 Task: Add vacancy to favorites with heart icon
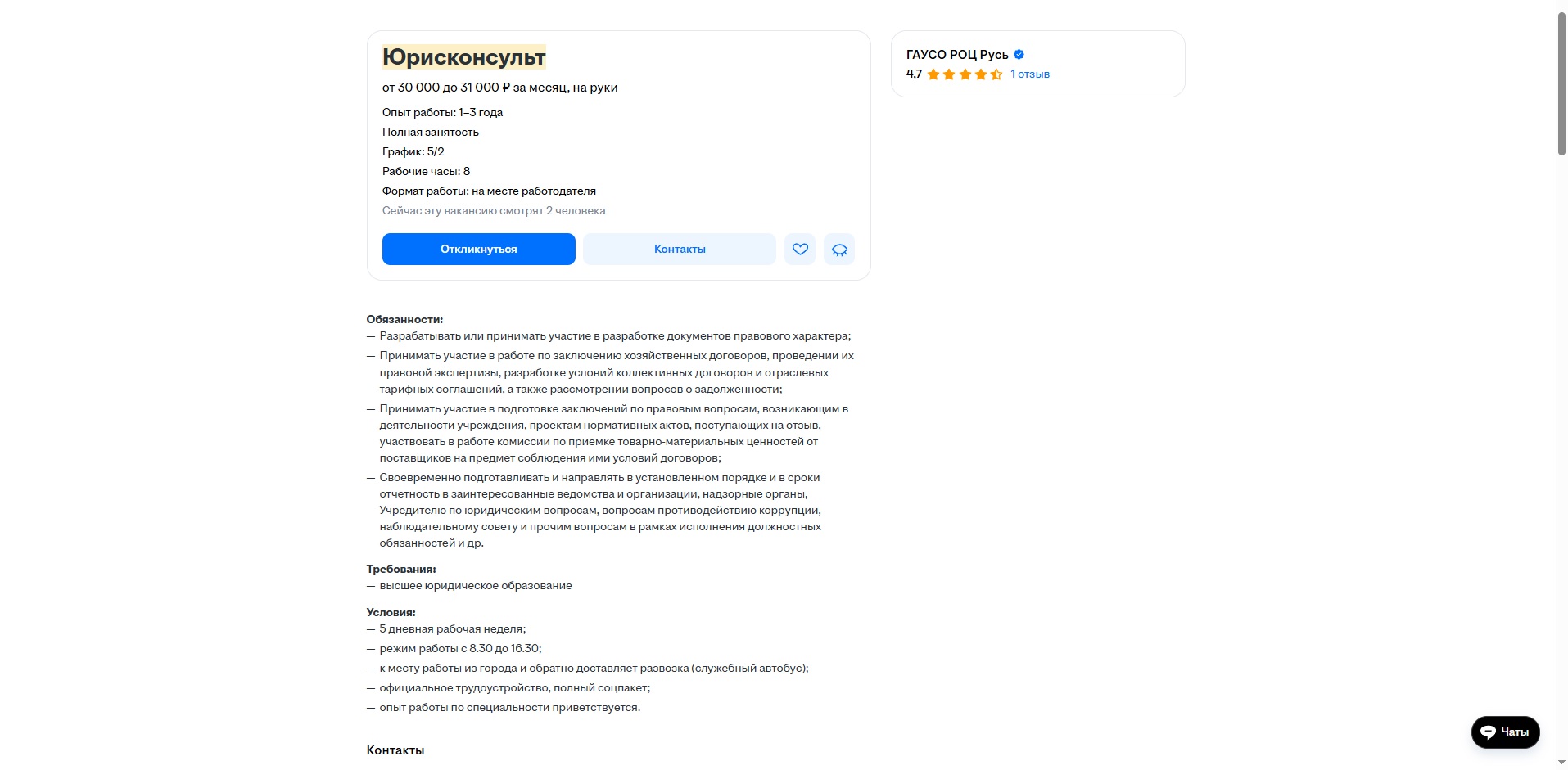800,250
